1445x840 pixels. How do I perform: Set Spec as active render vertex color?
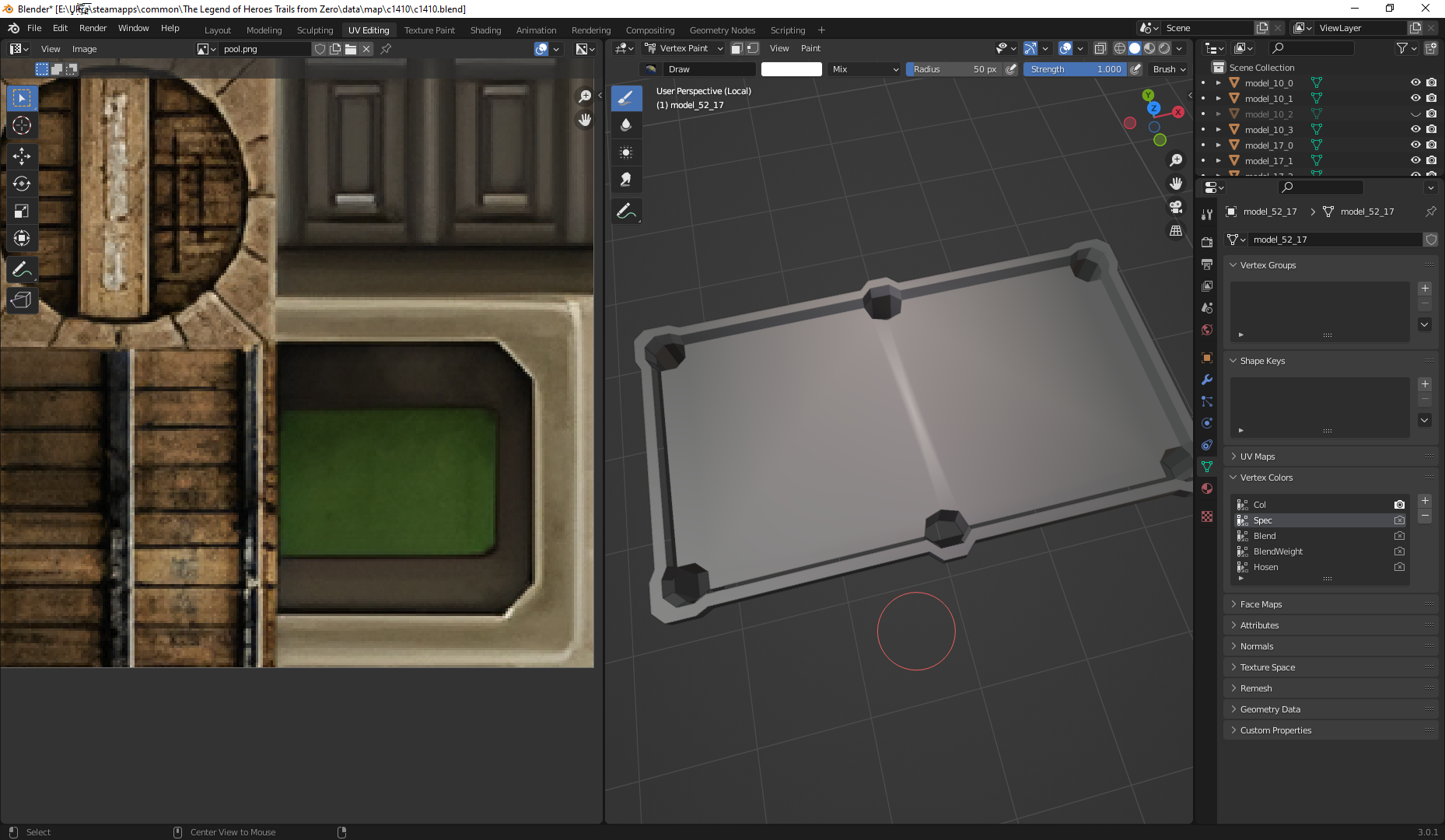(x=1399, y=520)
